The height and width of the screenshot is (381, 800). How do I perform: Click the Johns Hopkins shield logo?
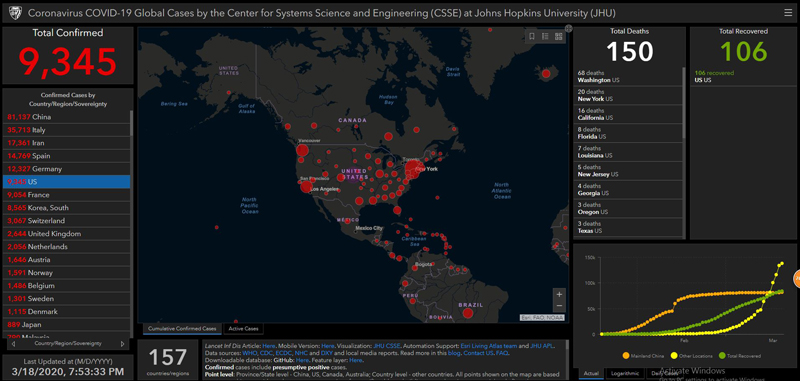click(14, 13)
